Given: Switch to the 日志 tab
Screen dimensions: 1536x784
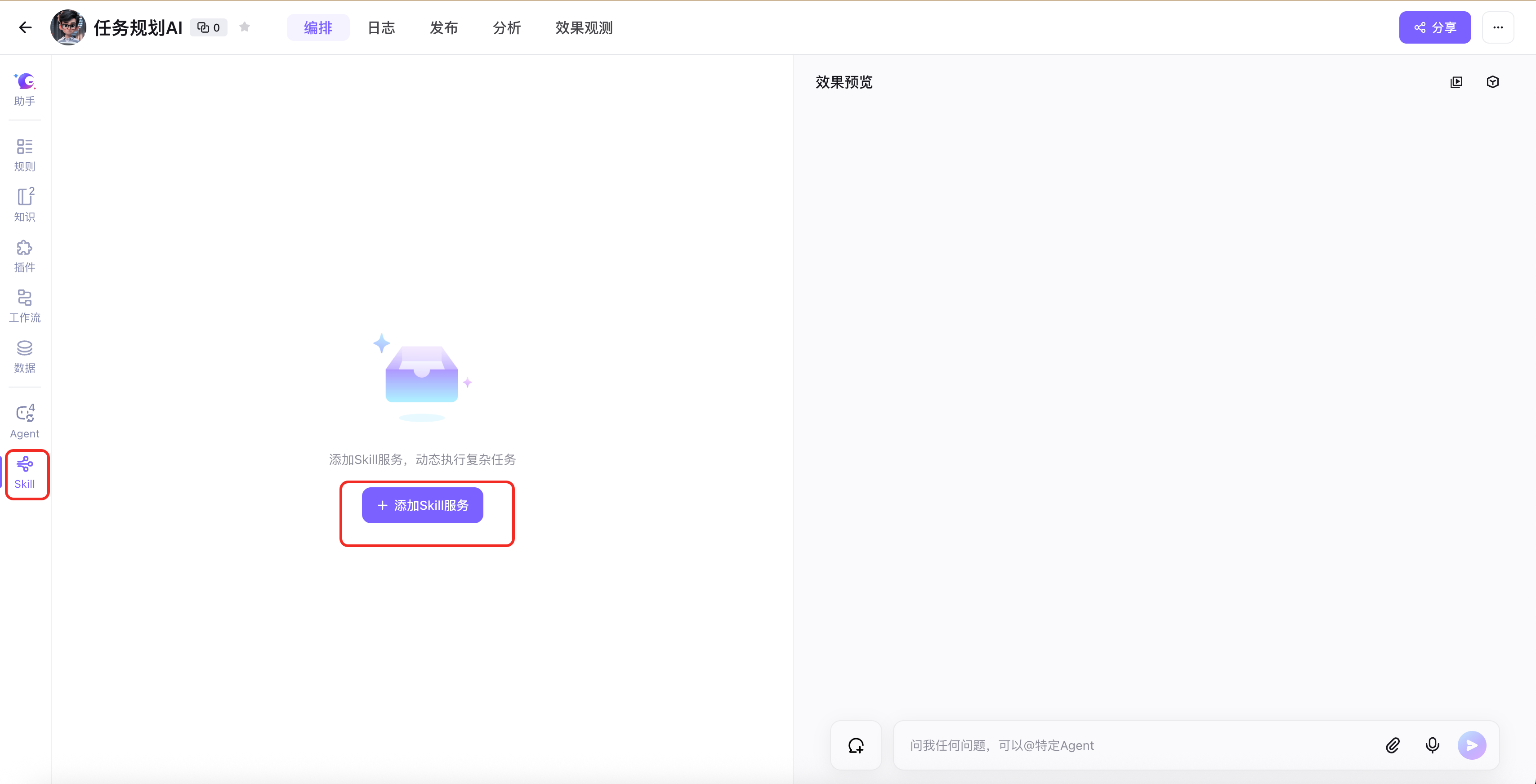Looking at the screenshot, I should click(x=381, y=27).
